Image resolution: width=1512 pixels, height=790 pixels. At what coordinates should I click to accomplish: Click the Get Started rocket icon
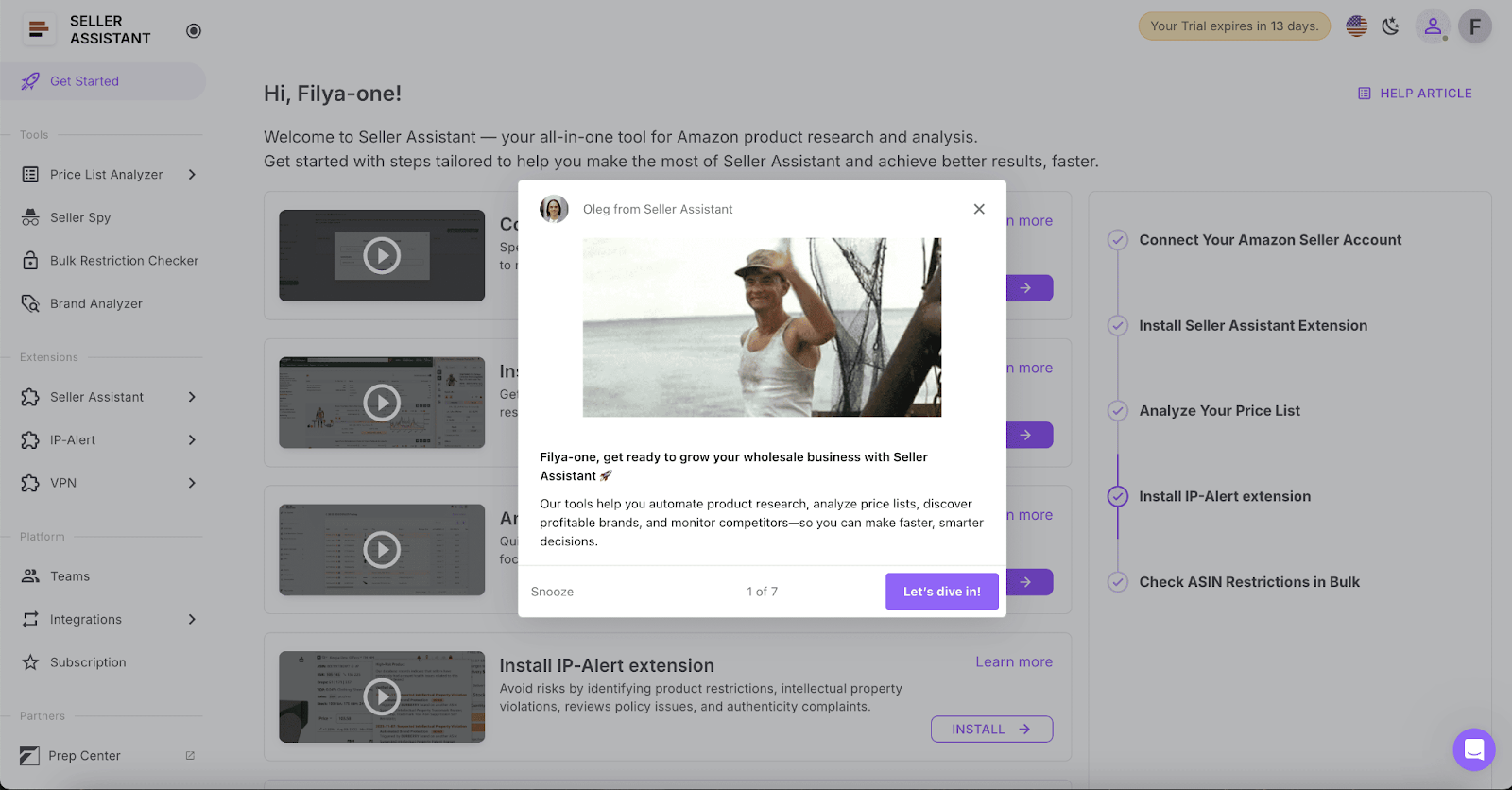(x=30, y=81)
